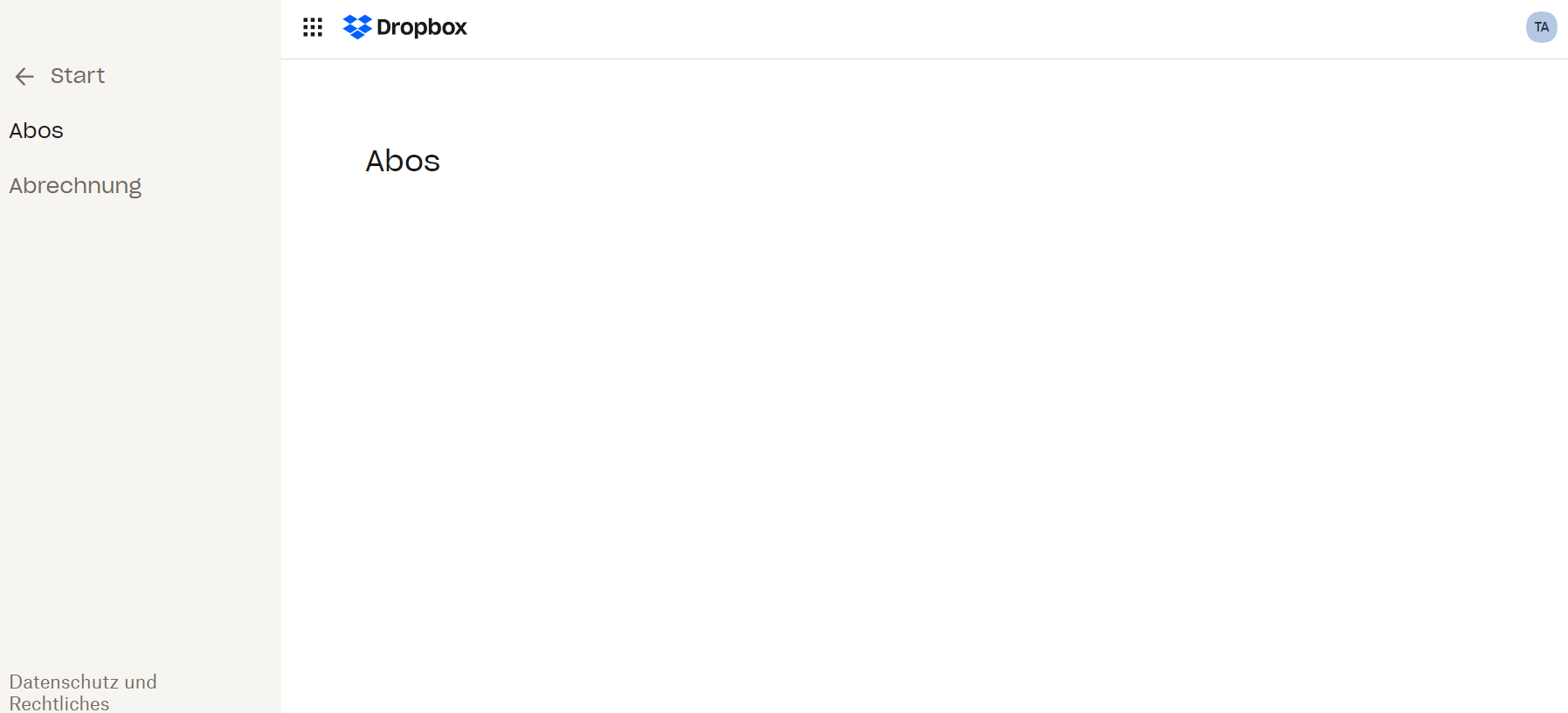
Task: Click the Dropbox wordmark text
Action: coord(422,27)
